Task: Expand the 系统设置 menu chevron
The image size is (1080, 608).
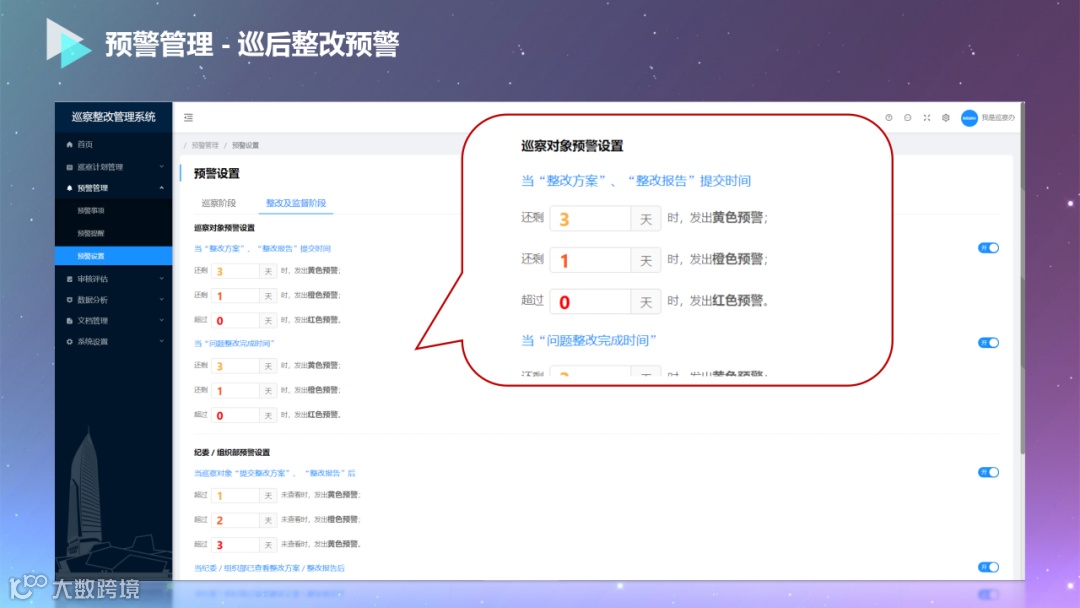Action: [x=162, y=342]
